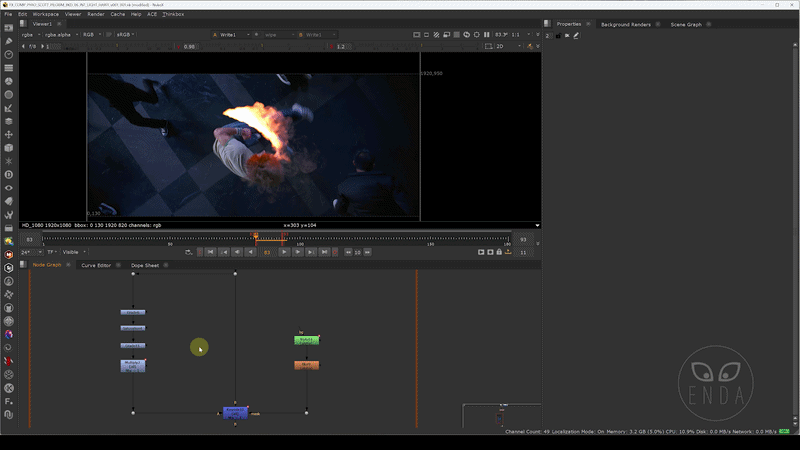Open the Render menu
This screenshot has width=800, height=450.
(96, 14)
